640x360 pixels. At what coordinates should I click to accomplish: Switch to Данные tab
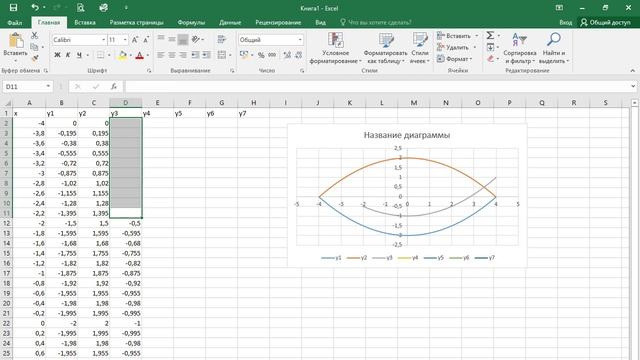click(230, 22)
